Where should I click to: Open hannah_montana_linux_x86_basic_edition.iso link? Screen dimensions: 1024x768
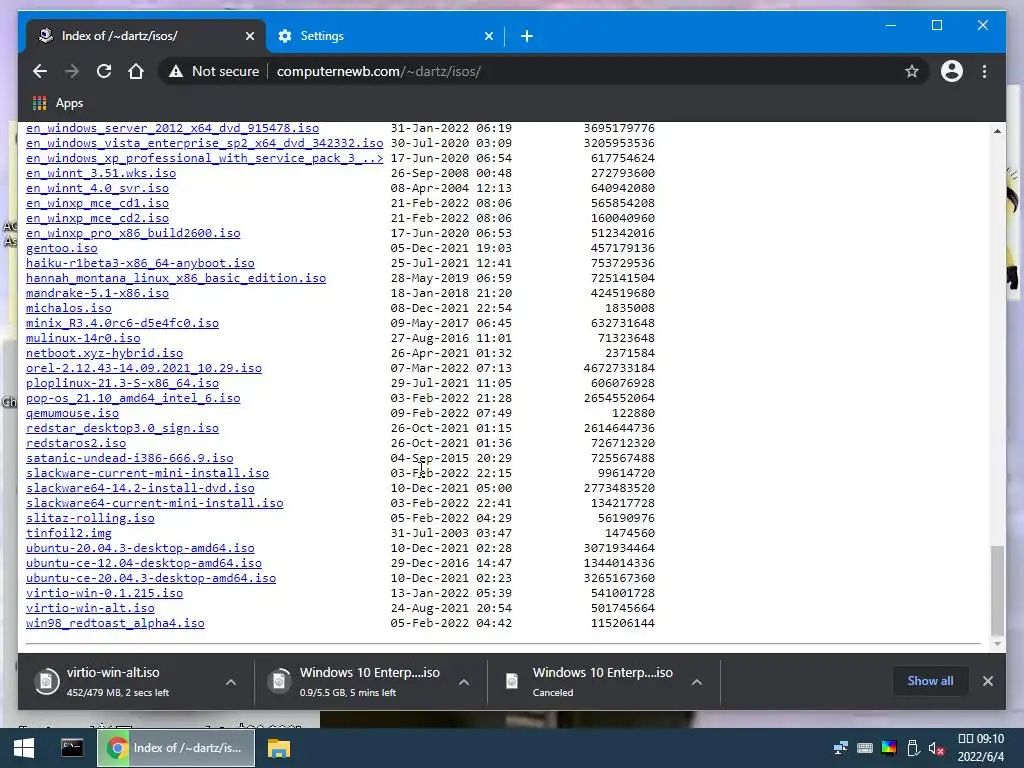(176, 278)
